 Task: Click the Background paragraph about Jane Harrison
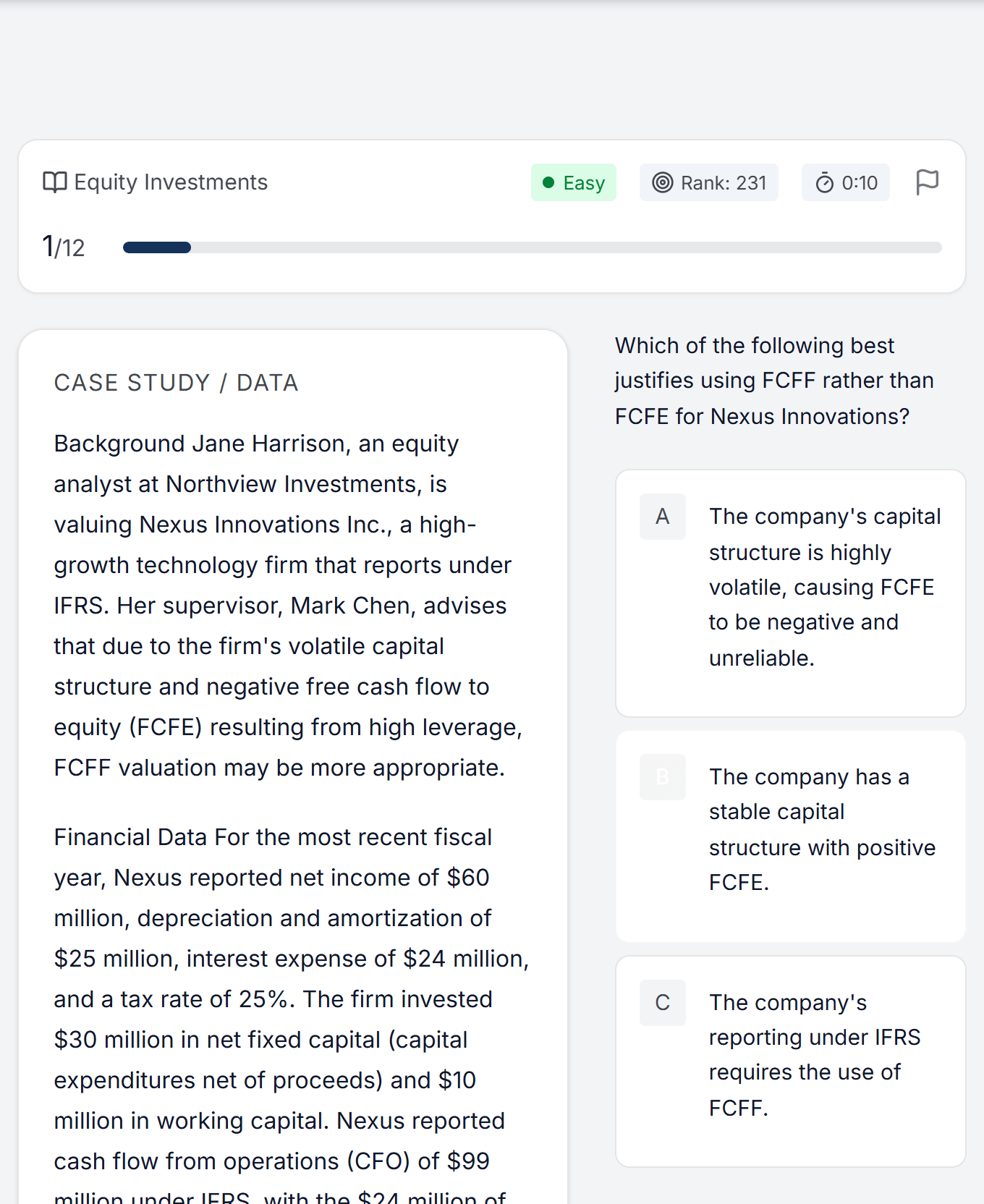pyautogui.click(x=288, y=606)
